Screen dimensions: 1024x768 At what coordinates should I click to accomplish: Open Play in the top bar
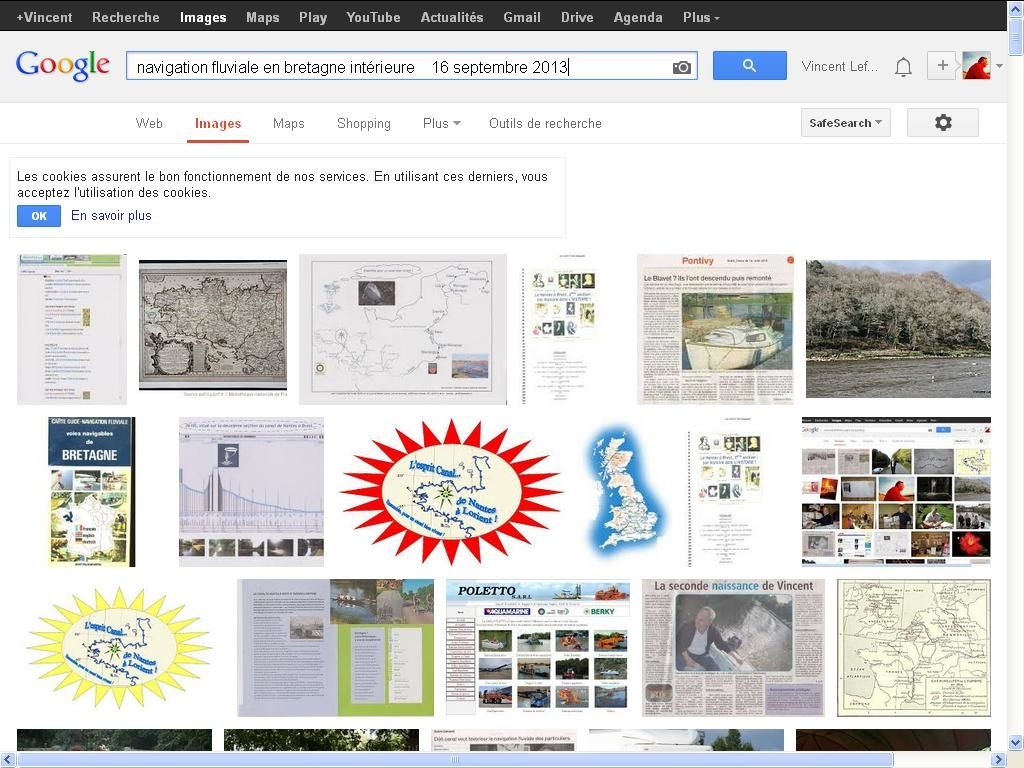click(313, 18)
